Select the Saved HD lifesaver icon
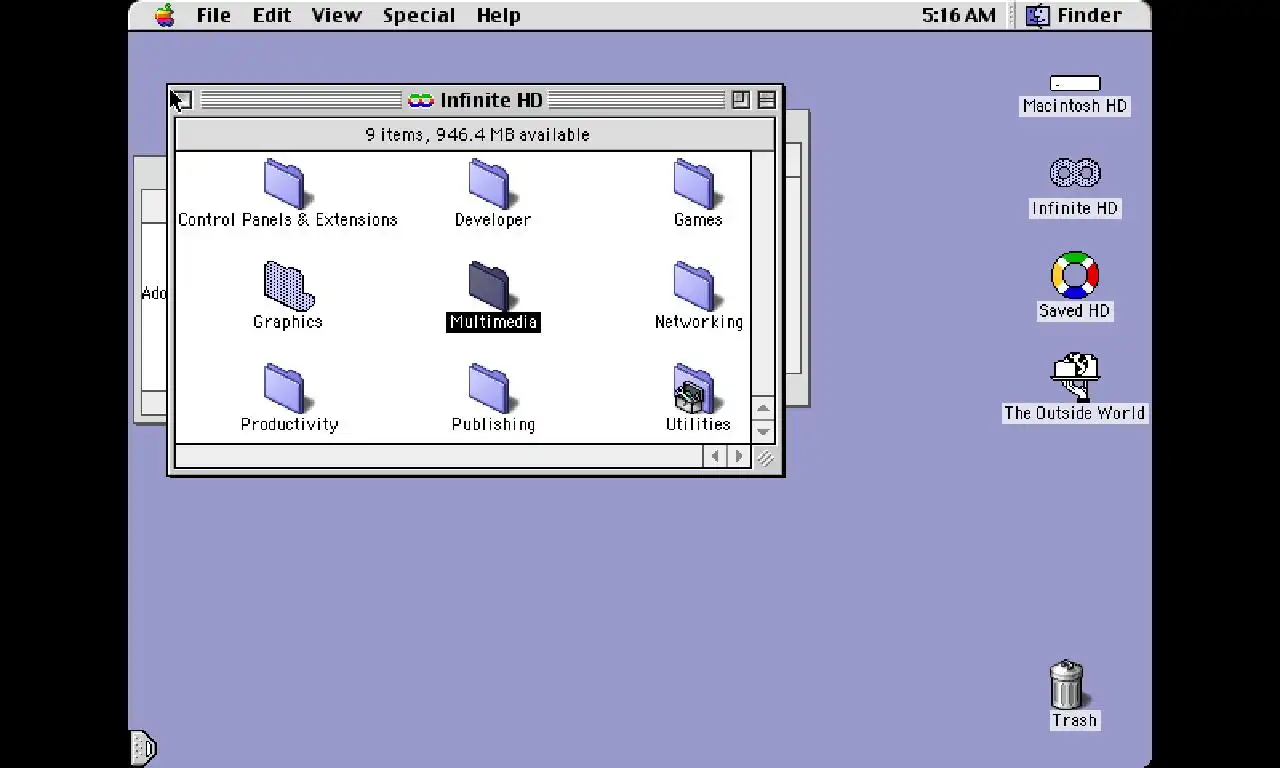The width and height of the screenshot is (1280, 768). [x=1075, y=275]
